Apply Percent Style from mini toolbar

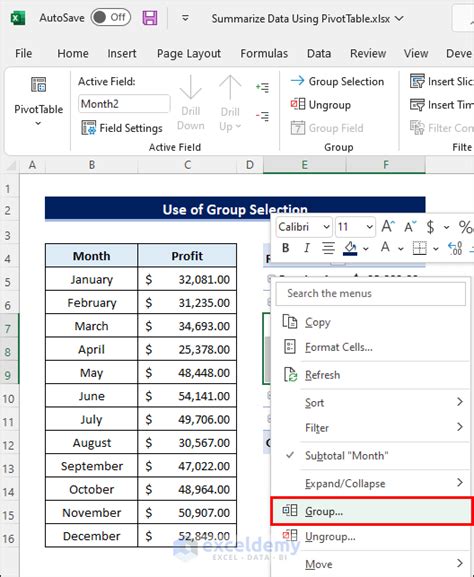[466, 227]
